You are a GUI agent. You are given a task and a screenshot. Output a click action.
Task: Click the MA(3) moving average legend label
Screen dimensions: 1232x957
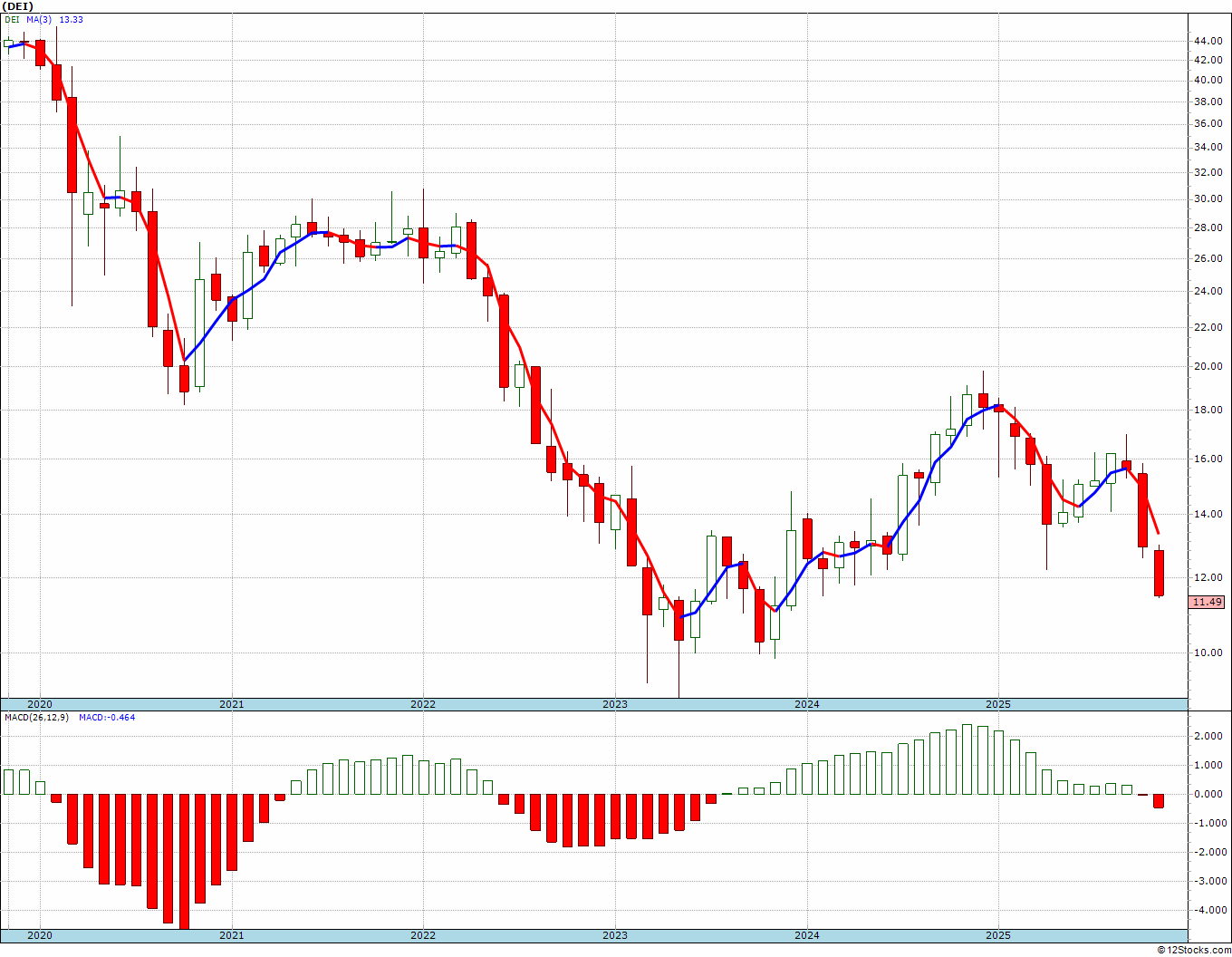[41, 19]
